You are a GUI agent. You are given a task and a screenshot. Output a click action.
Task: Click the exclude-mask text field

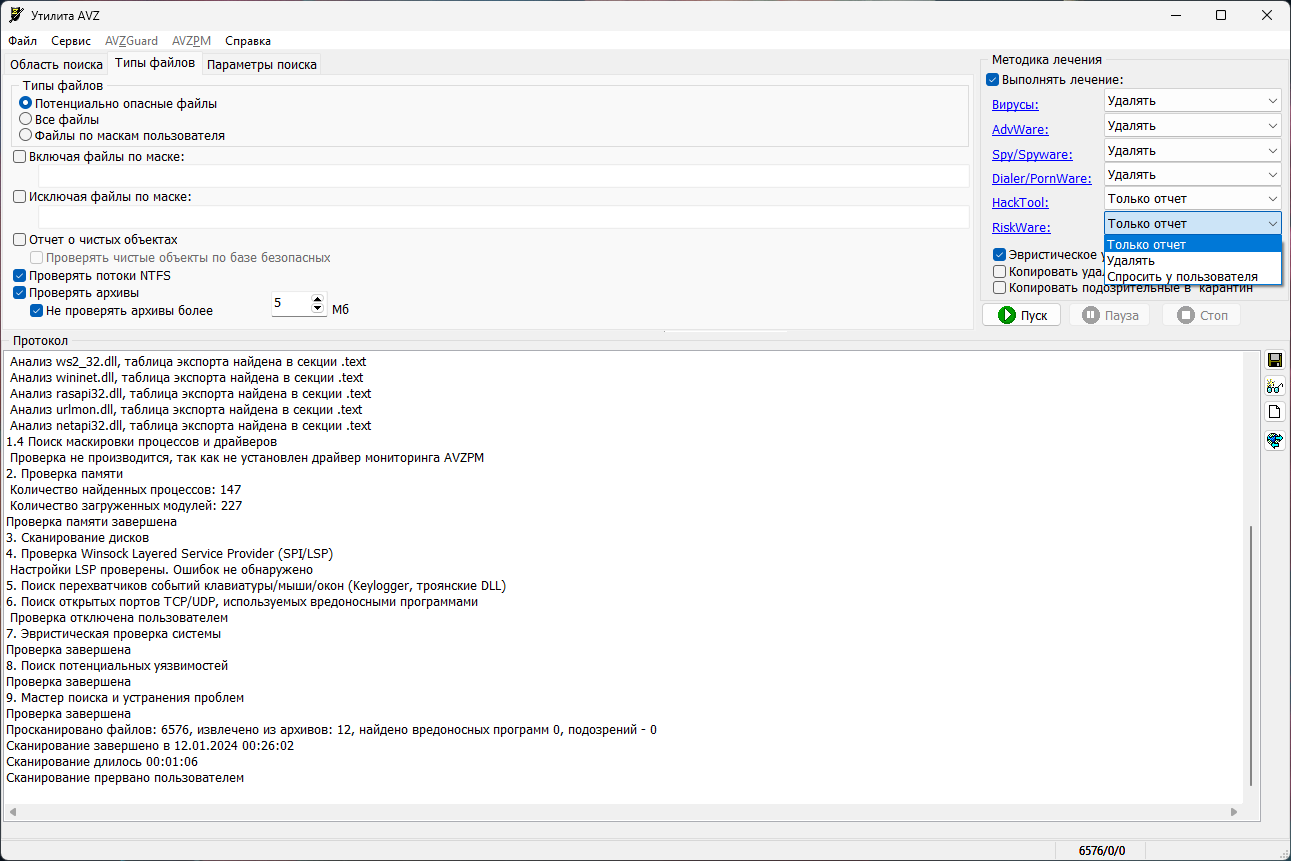pyautogui.click(x=503, y=217)
